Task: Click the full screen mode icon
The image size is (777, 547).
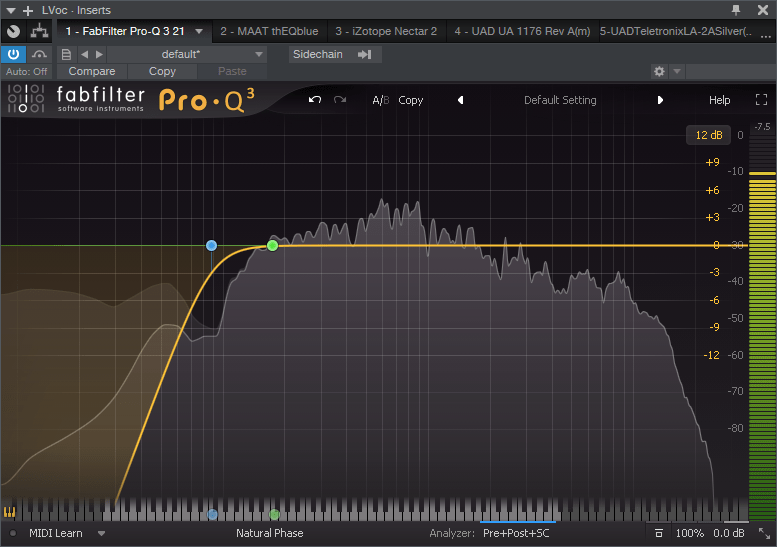Action: tap(761, 100)
